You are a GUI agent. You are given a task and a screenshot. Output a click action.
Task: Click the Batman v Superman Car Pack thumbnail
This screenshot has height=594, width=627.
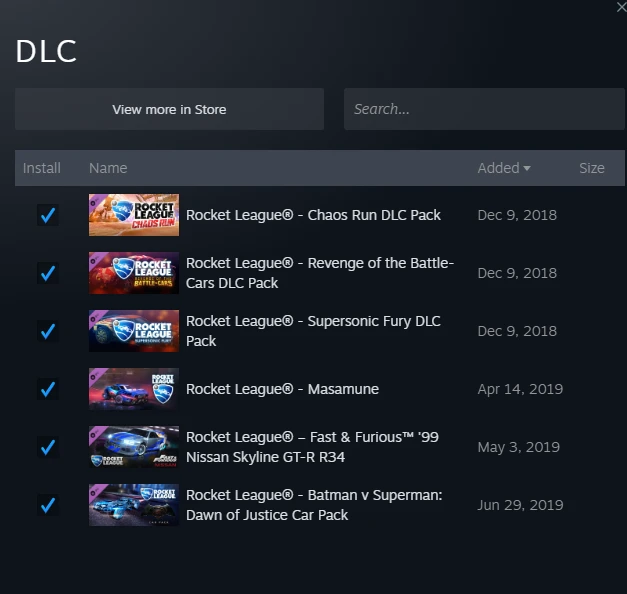[134, 505]
